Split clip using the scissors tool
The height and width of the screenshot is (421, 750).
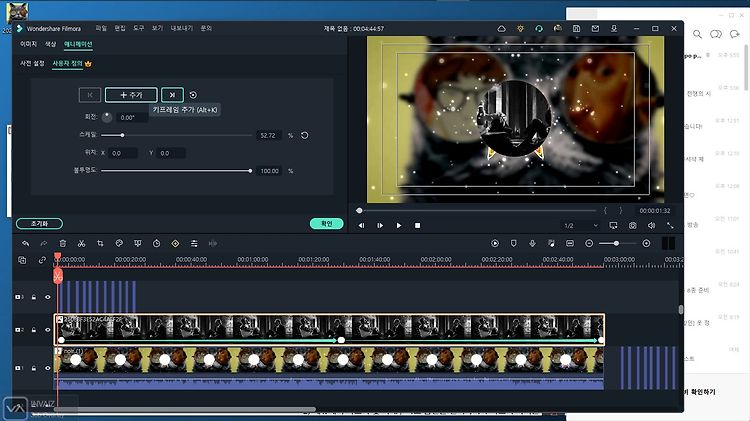pos(81,244)
